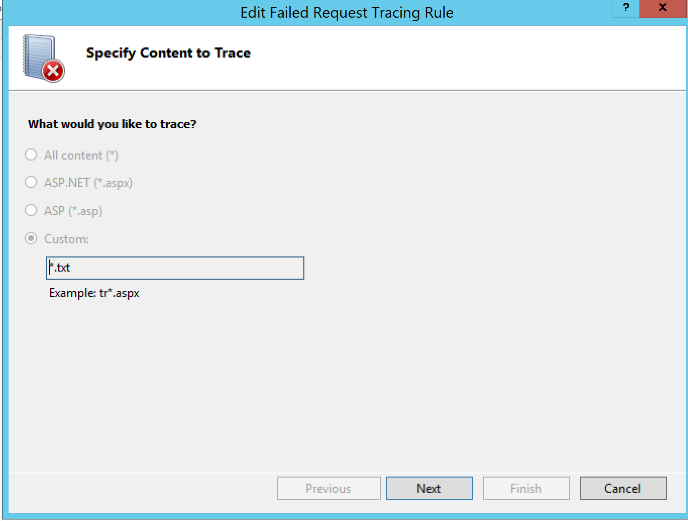Click the help question mark button

click(x=626, y=8)
